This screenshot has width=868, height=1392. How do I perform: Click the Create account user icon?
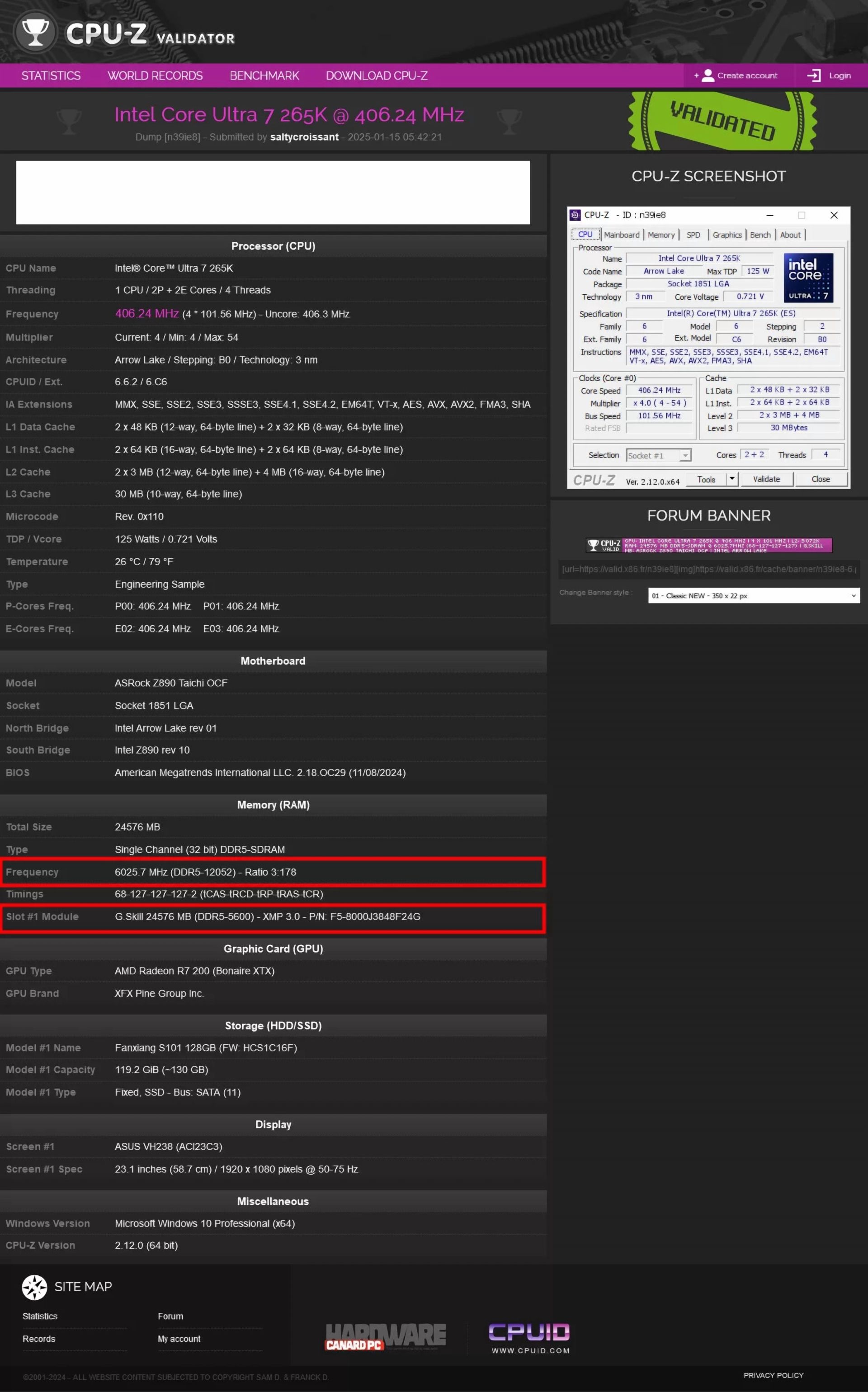[708, 75]
